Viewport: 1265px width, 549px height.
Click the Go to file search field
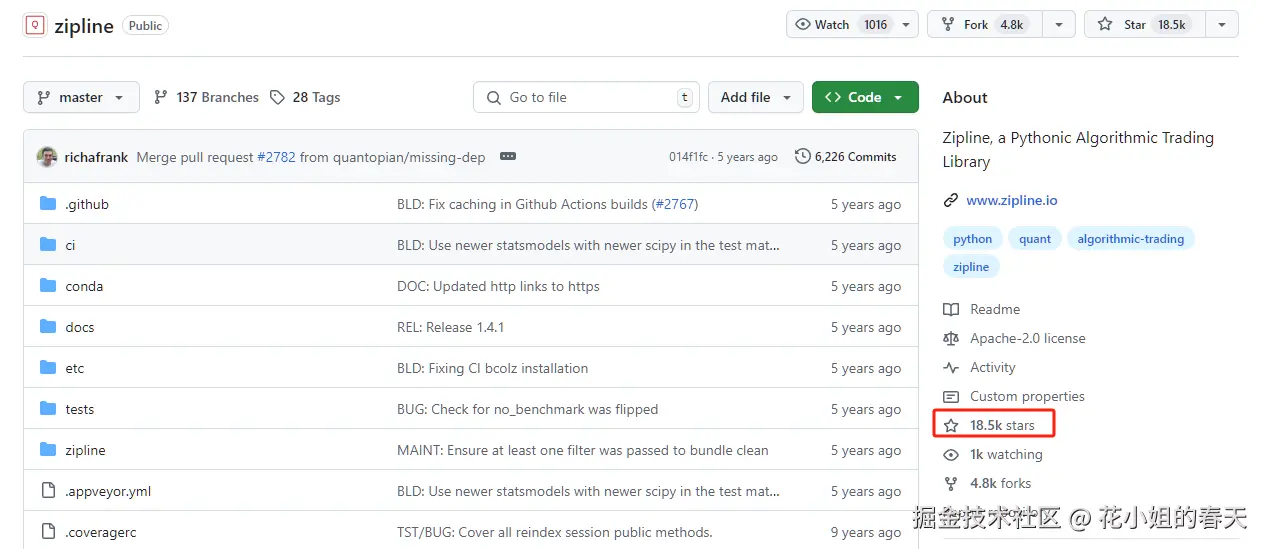[x=586, y=97]
